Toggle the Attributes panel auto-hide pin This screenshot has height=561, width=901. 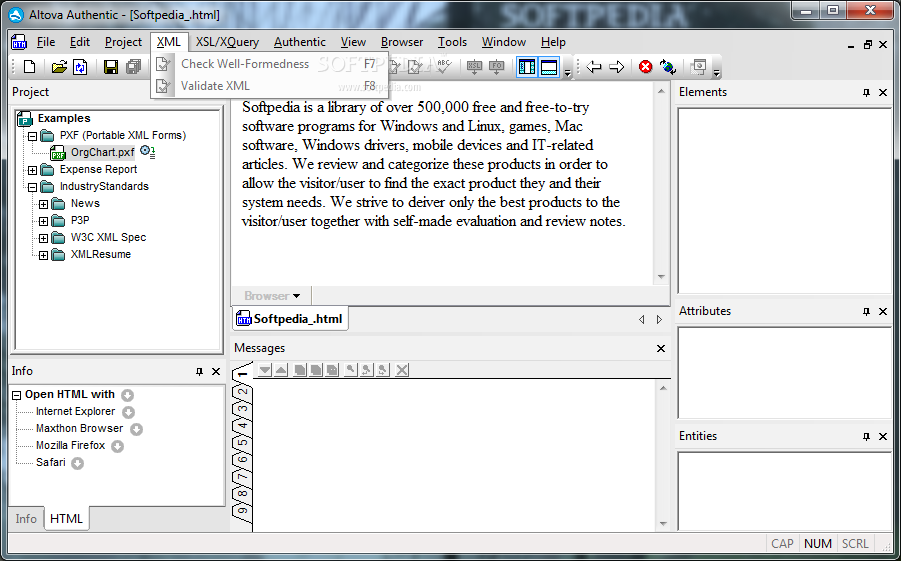pos(867,312)
